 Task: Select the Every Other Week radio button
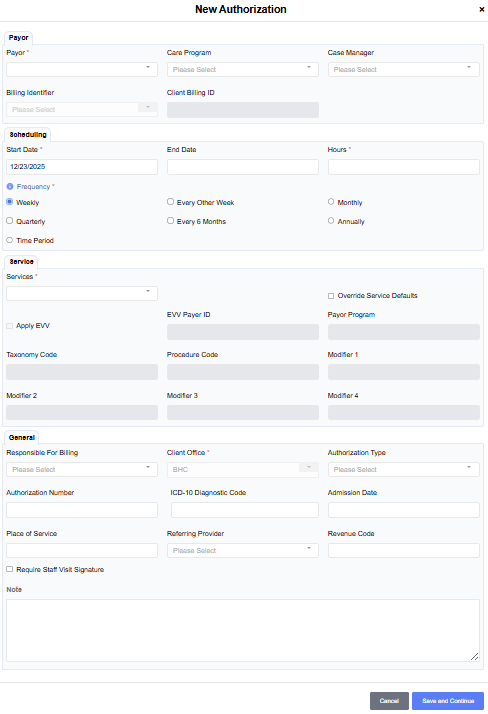170,202
